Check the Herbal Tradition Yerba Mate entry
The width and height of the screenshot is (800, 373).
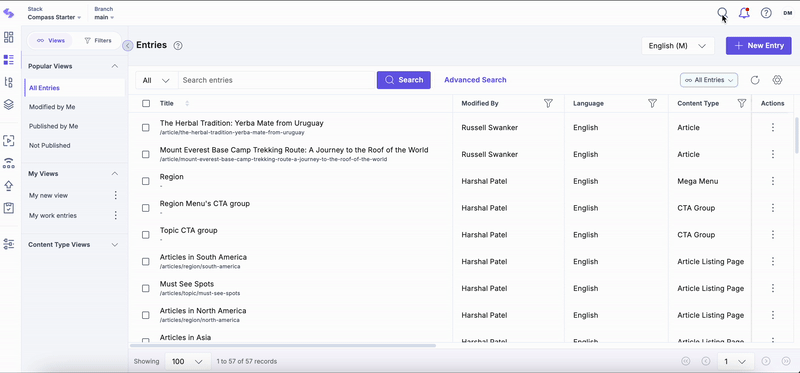146,128
